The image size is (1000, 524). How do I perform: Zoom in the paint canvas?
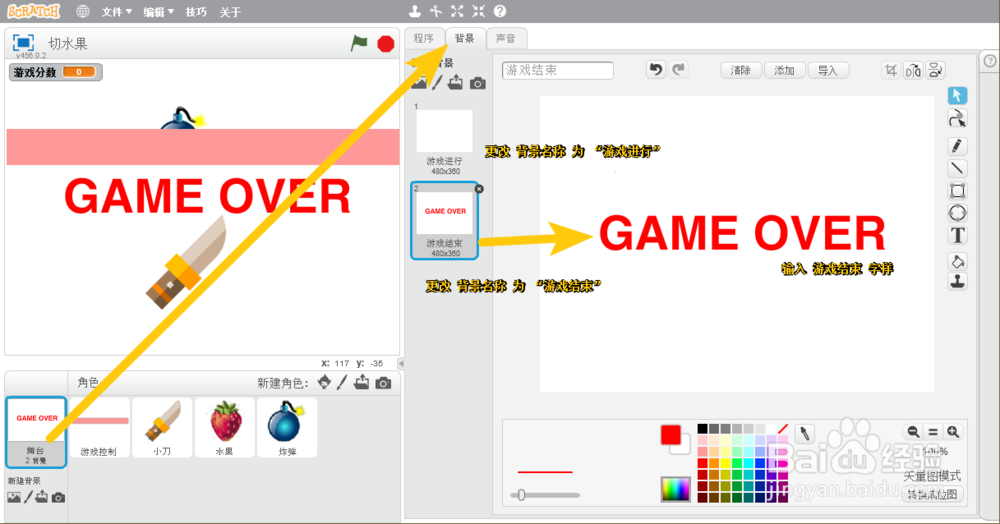point(953,432)
